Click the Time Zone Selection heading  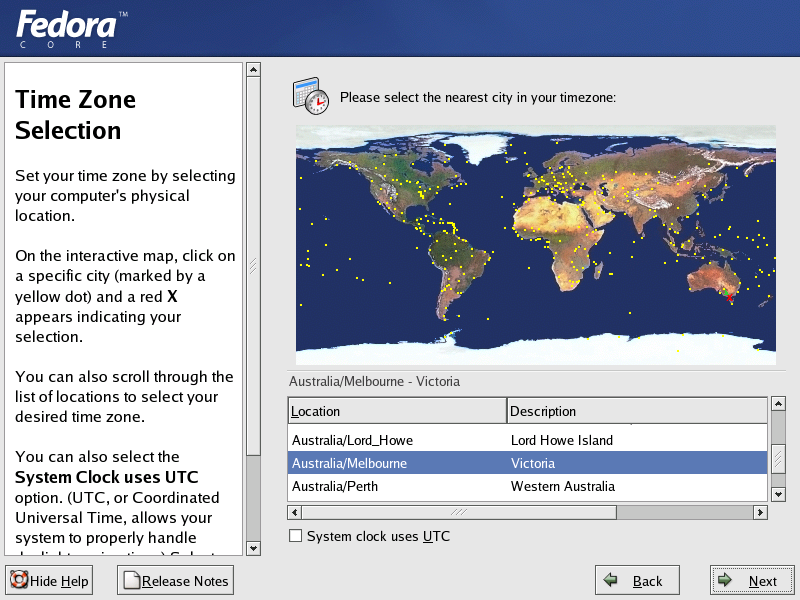point(76,115)
